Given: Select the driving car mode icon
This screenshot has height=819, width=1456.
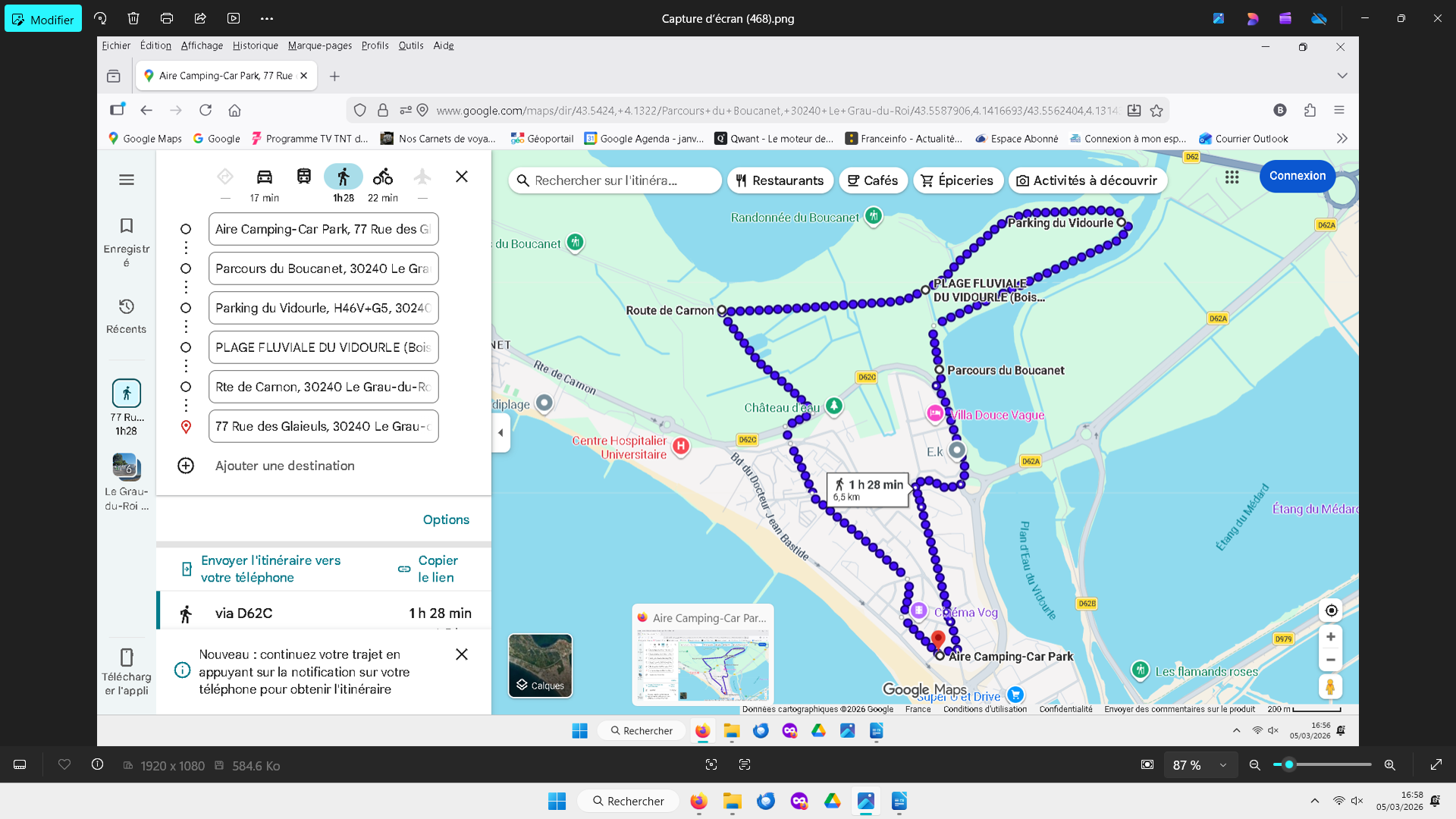Looking at the screenshot, I should [264, 177].
